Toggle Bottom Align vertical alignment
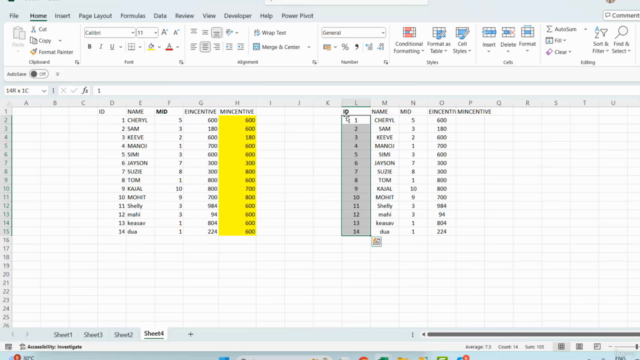 (217, 33)
